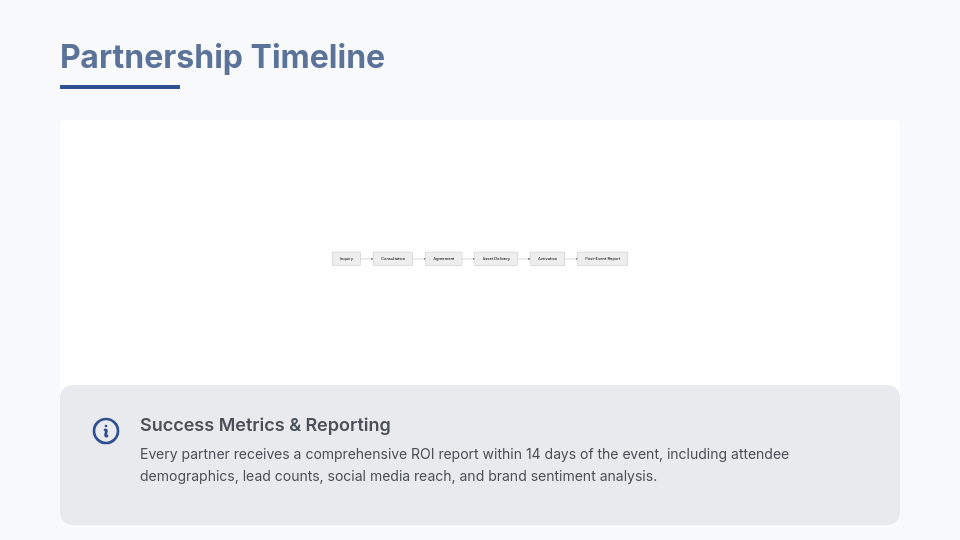The width and height of the screenshot is (960, 540).
Task: Click the blue underline beneath the title
Action: (120, 87)
